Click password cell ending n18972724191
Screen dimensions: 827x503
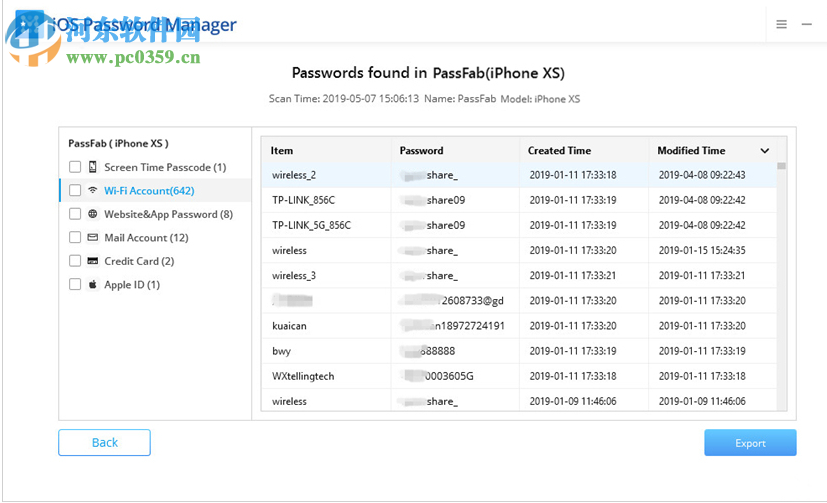click(453, 326)
